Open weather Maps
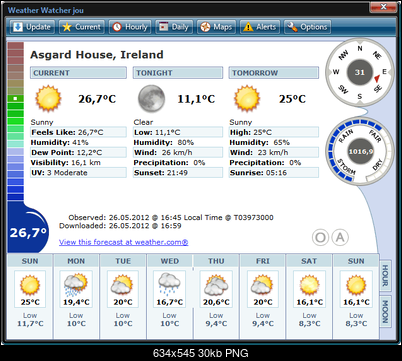This screenshot has width=402, height=361. [216, 27]
